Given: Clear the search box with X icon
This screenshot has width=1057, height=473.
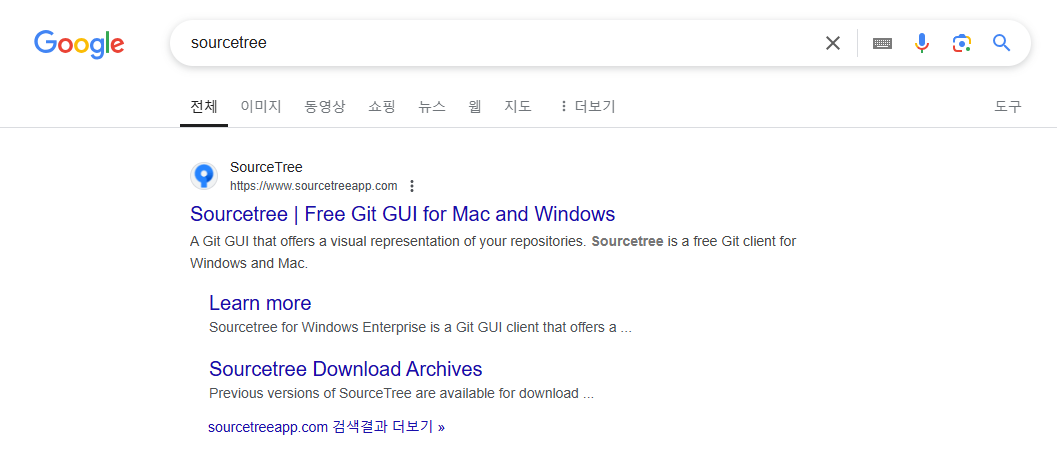Looking at the screenshot, I should [x=833, y=43].
